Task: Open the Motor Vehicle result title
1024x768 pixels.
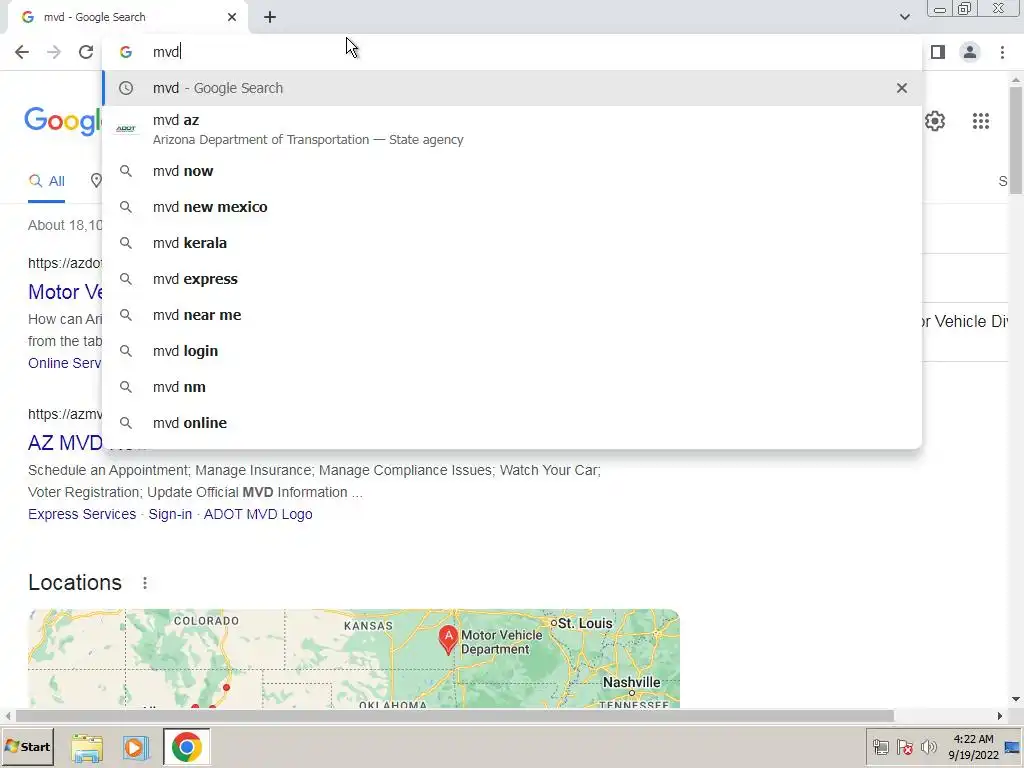Action: [65, 292]
